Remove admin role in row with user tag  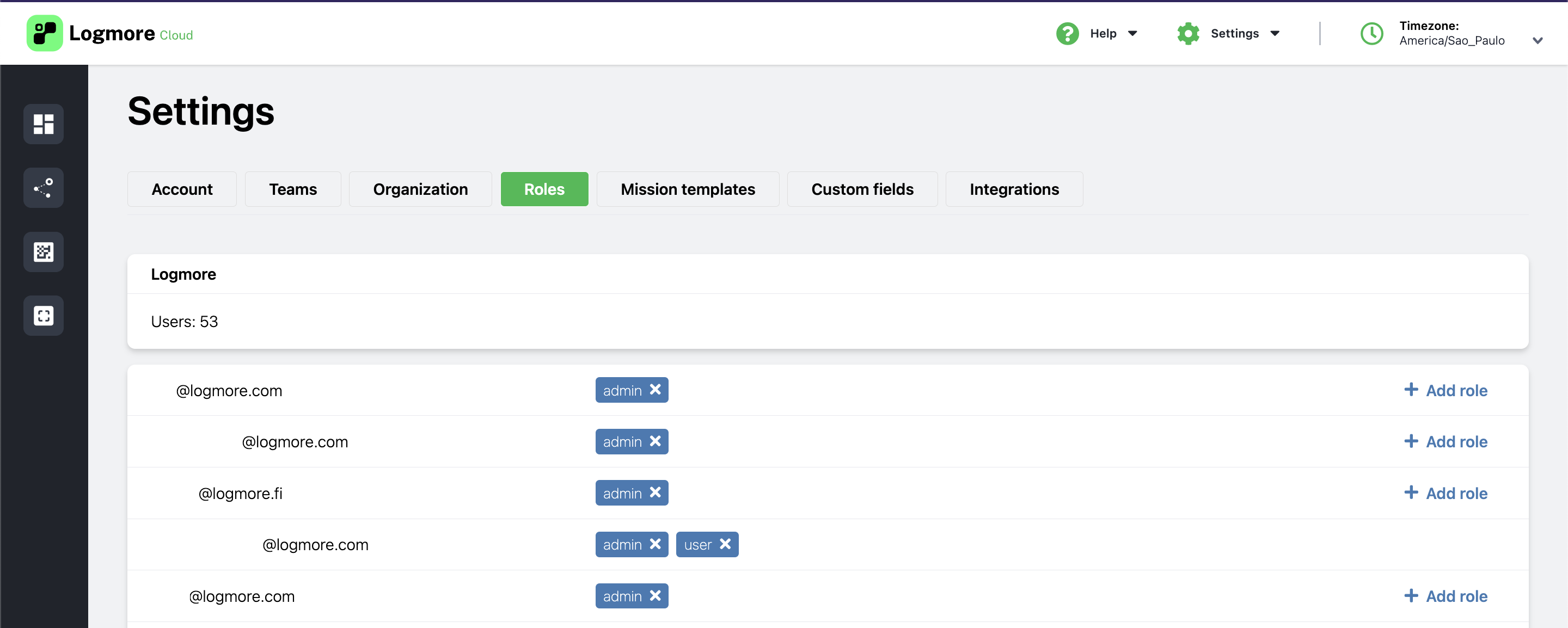point(655,544)
